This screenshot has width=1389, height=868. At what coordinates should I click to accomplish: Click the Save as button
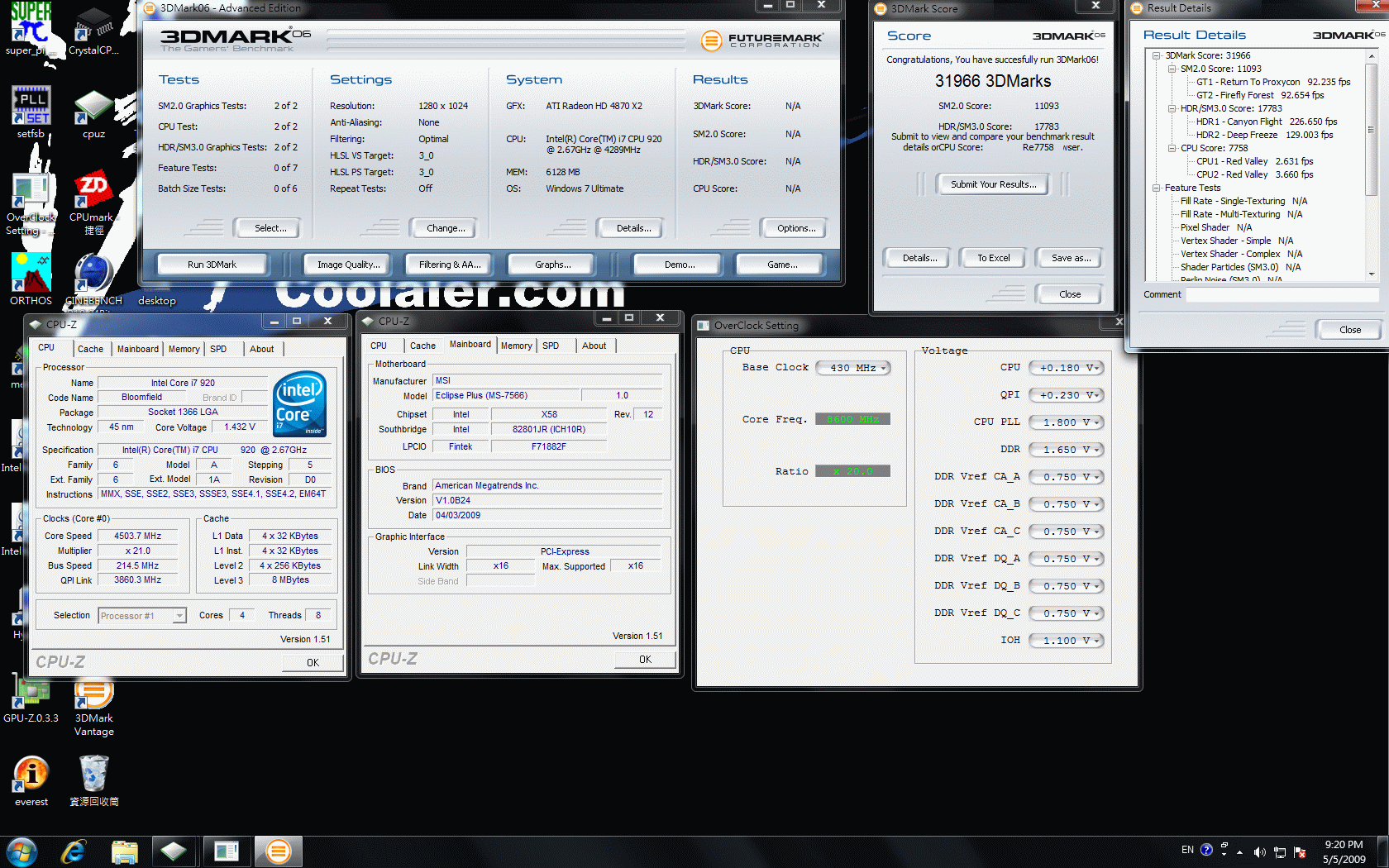point(1071,258)
